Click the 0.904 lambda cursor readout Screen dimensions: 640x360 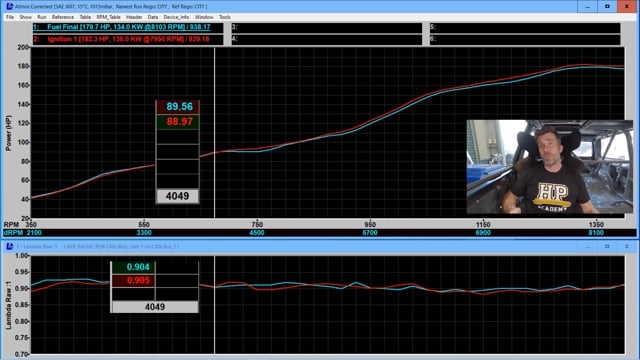(133, 267)
